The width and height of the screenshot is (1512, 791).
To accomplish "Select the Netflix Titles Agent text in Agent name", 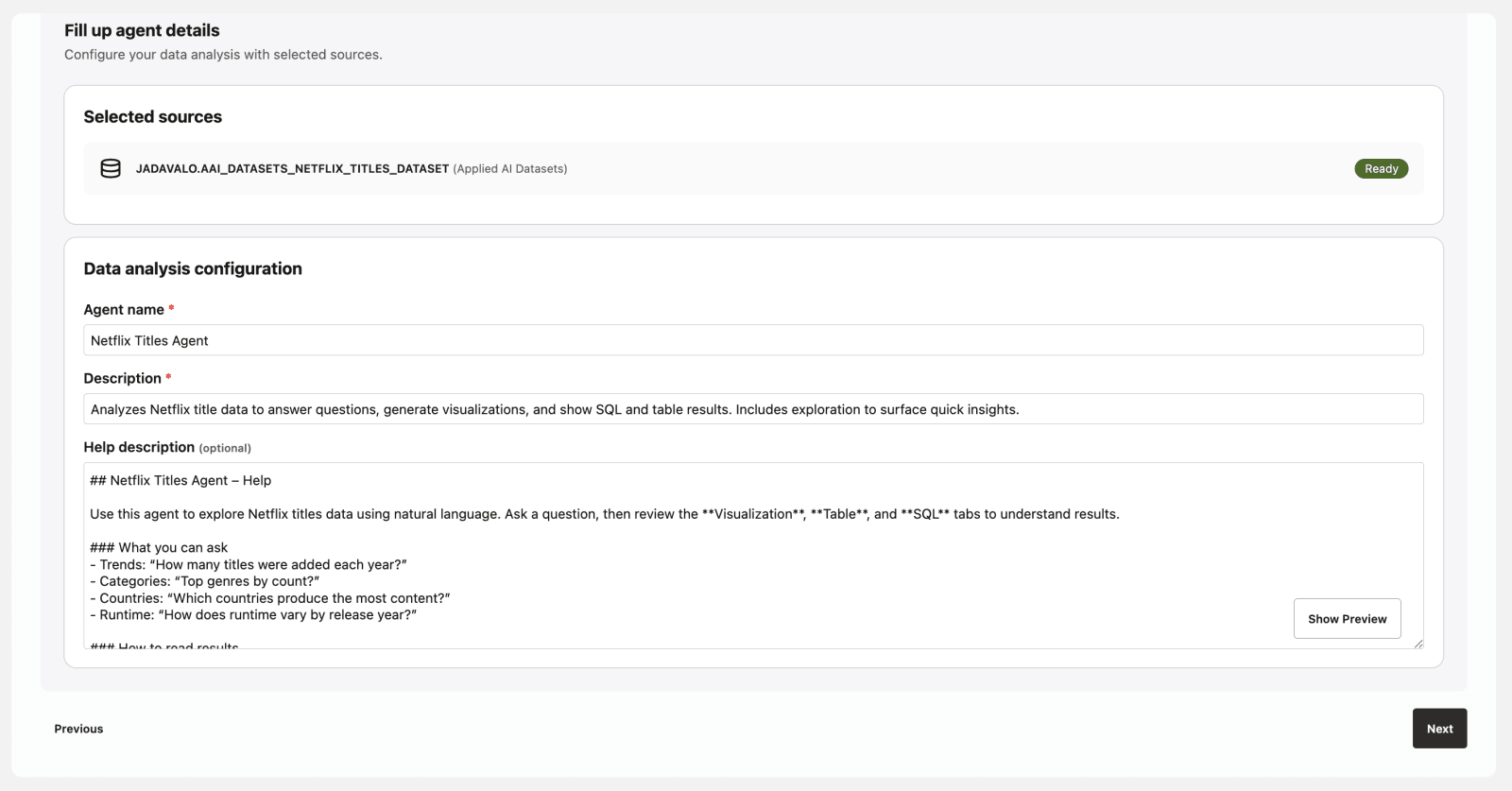I will [149, 340].
